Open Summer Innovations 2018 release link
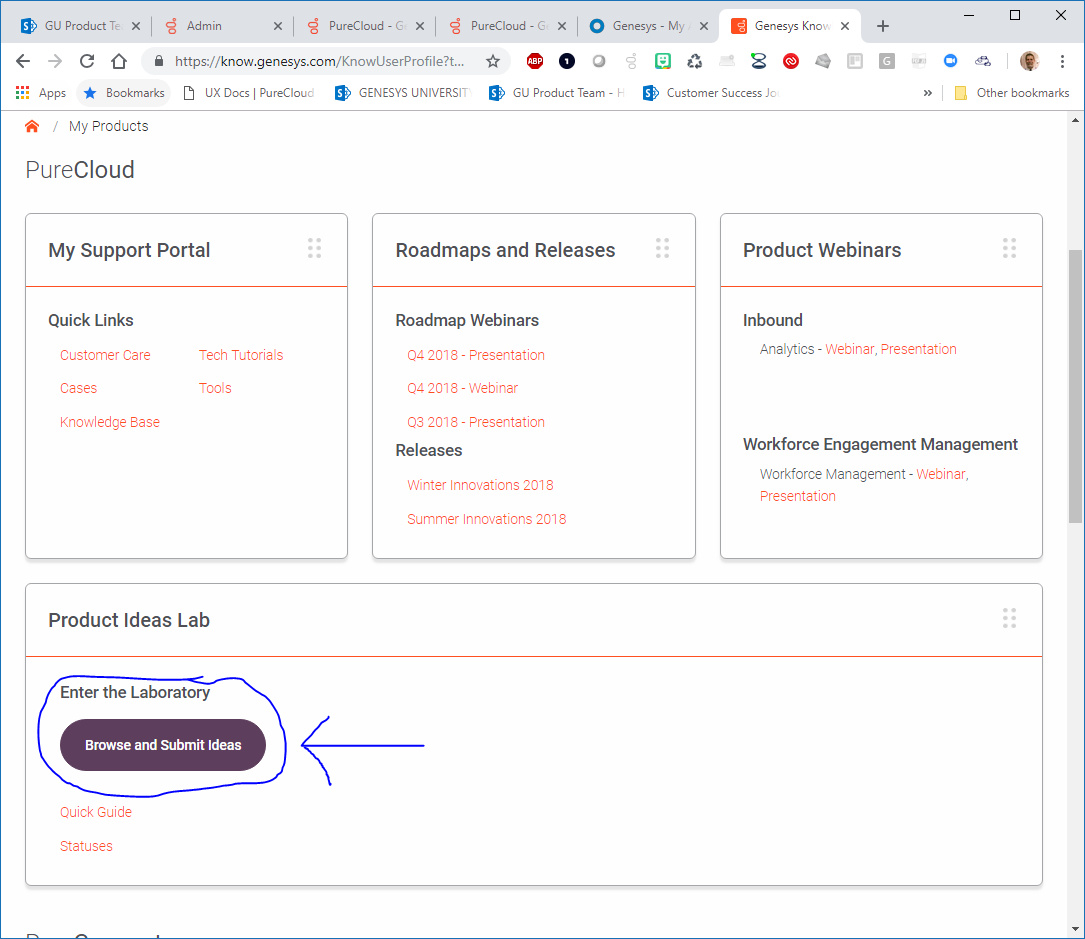1085x939 pixels. coord(486,519)
